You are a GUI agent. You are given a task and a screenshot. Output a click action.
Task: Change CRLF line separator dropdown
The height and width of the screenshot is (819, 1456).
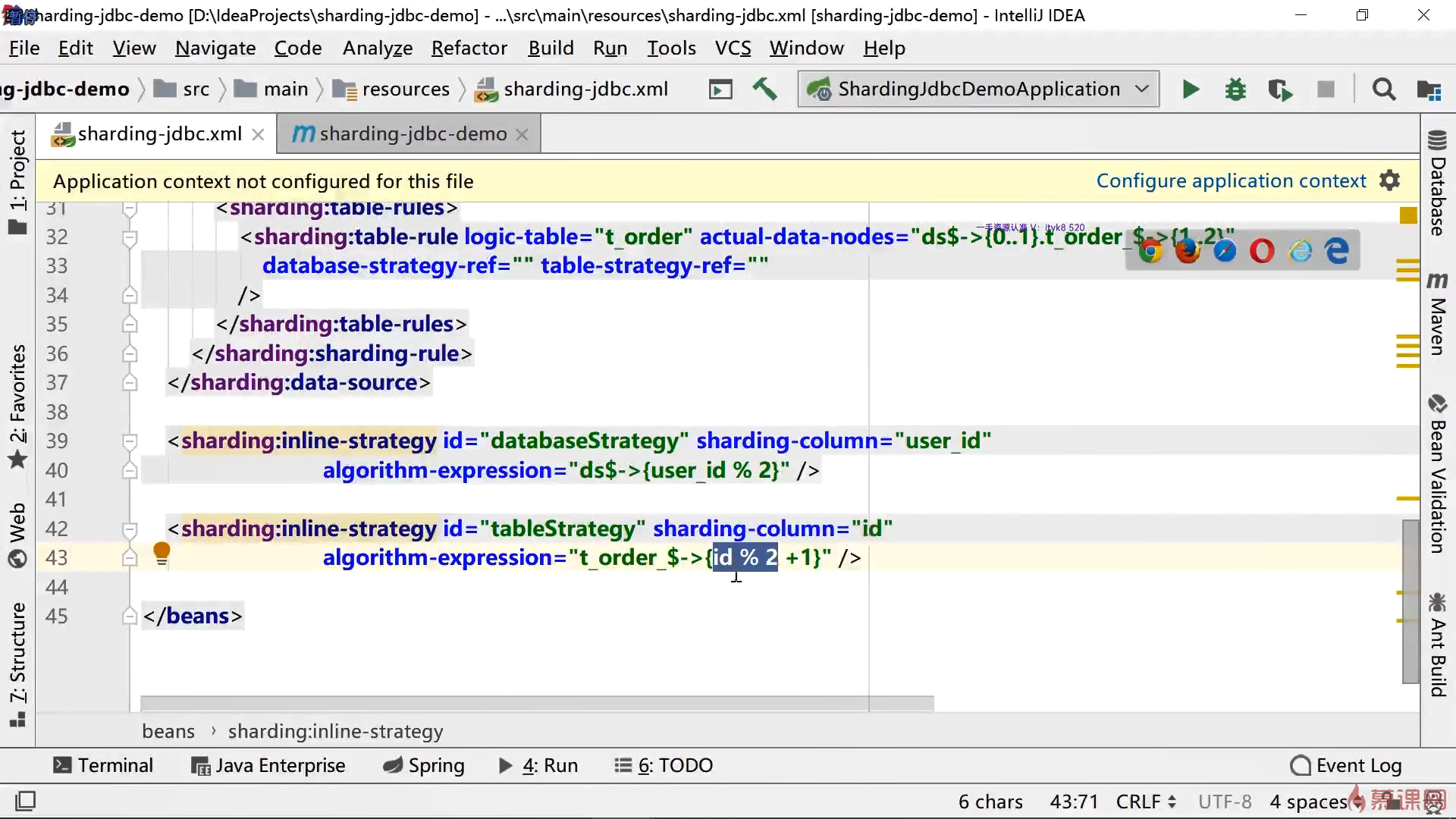pyautogui.click(x=1145, y=802)
